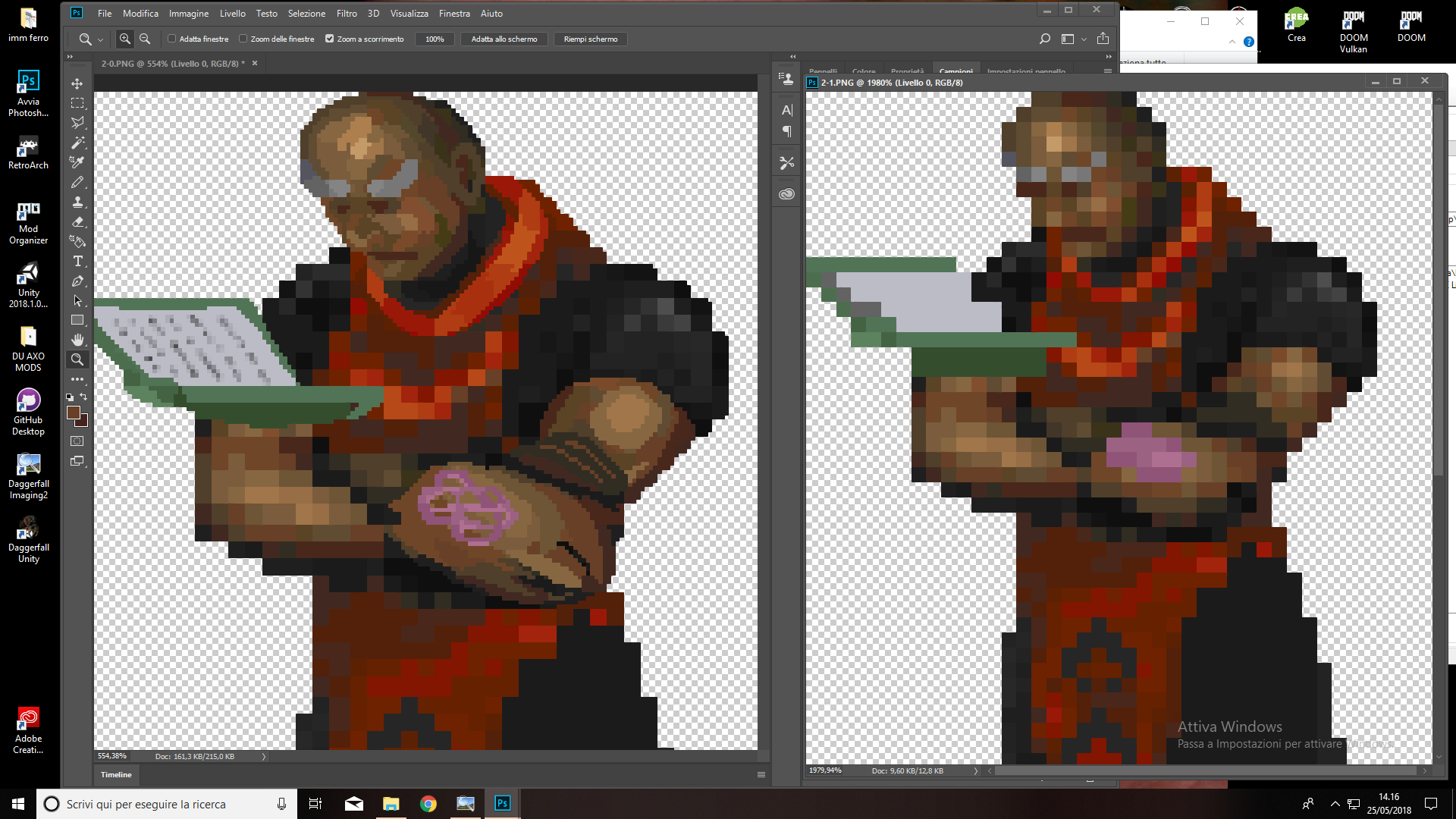Open Google Chrome from the taskbar
Image resolution: width=1456 pixels, height=819 pixels.
pyautogui.click(x=428, y=804)
